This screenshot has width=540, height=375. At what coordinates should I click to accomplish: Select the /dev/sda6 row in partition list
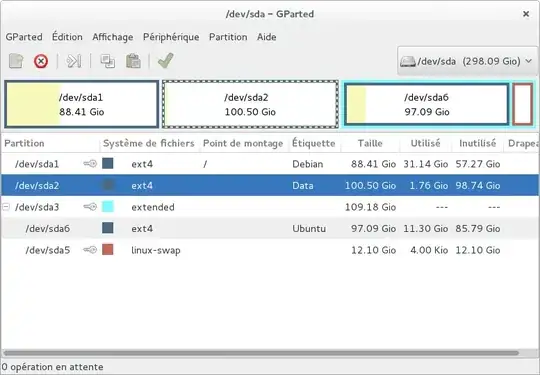(270, 228)
